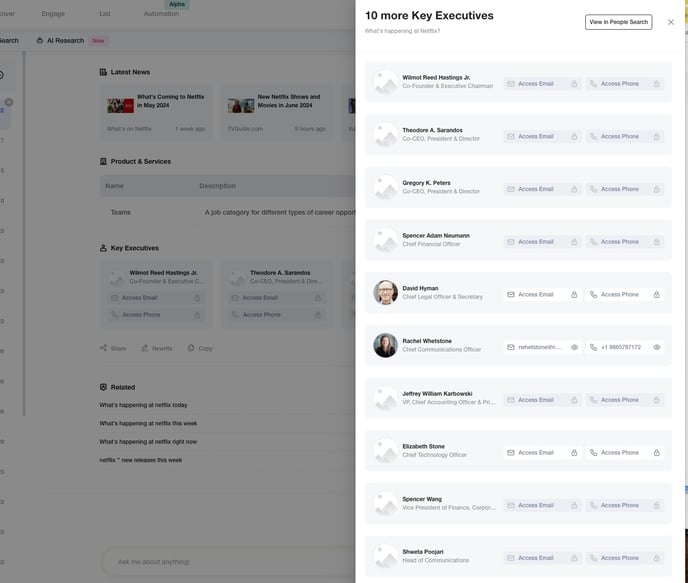
Task: Click TVGuide news article thumbnail
Action: coord(241,106)
